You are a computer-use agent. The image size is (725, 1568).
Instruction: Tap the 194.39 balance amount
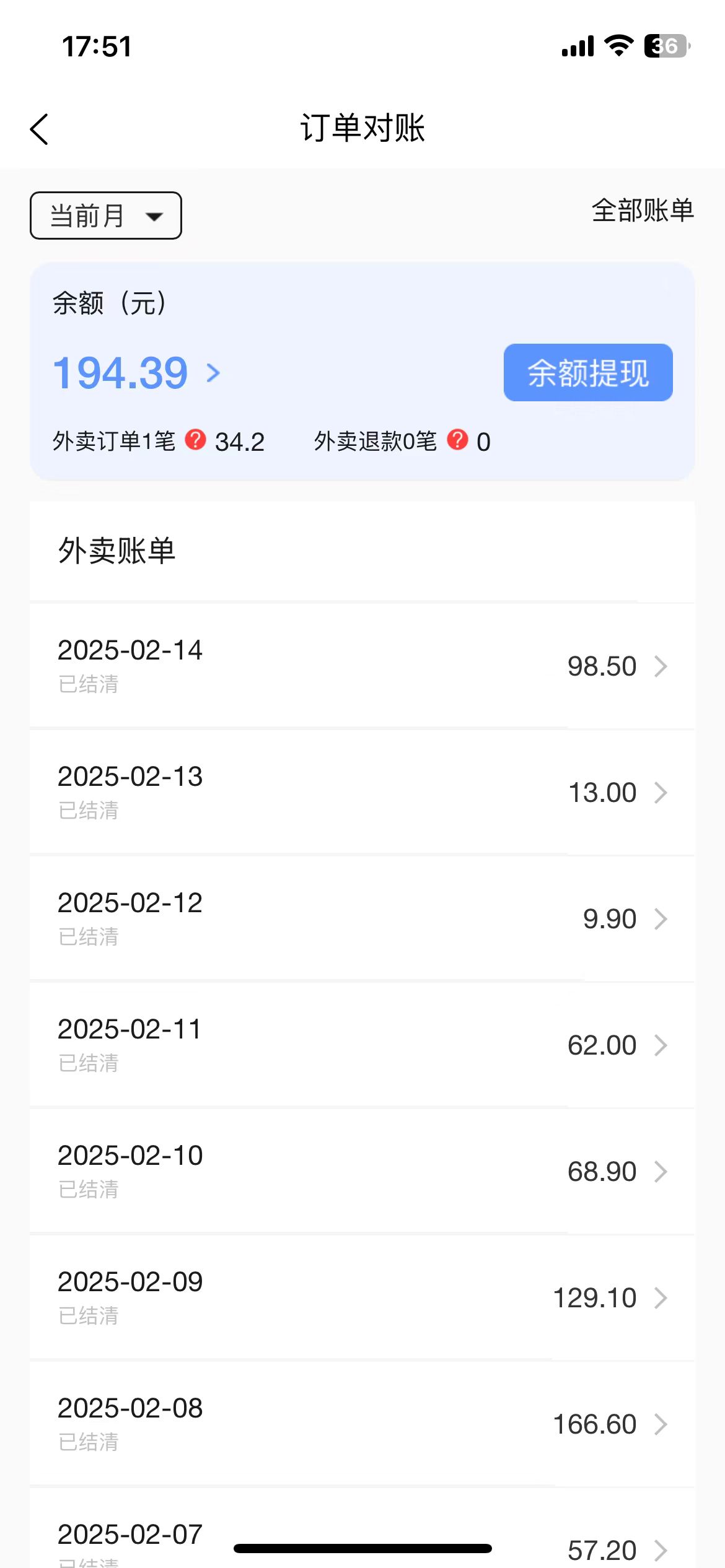pos(121,373)
